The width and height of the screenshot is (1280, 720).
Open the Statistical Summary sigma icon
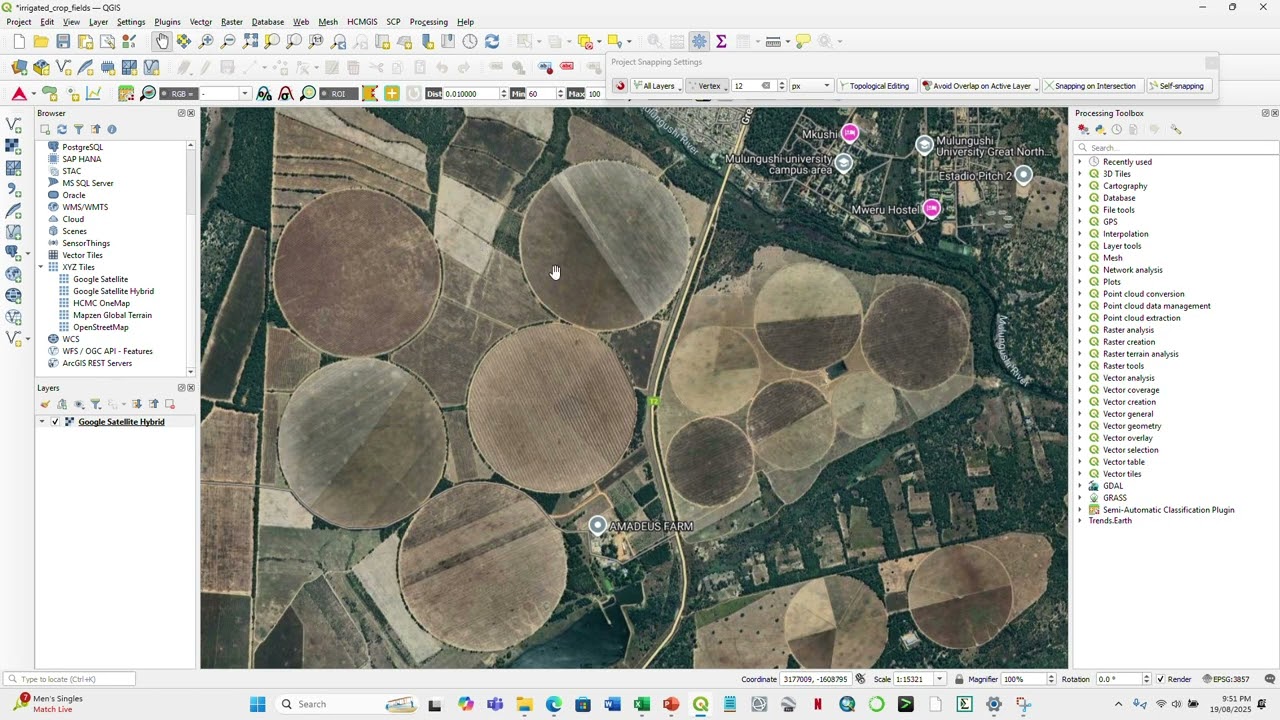click(x=721, y=41)
